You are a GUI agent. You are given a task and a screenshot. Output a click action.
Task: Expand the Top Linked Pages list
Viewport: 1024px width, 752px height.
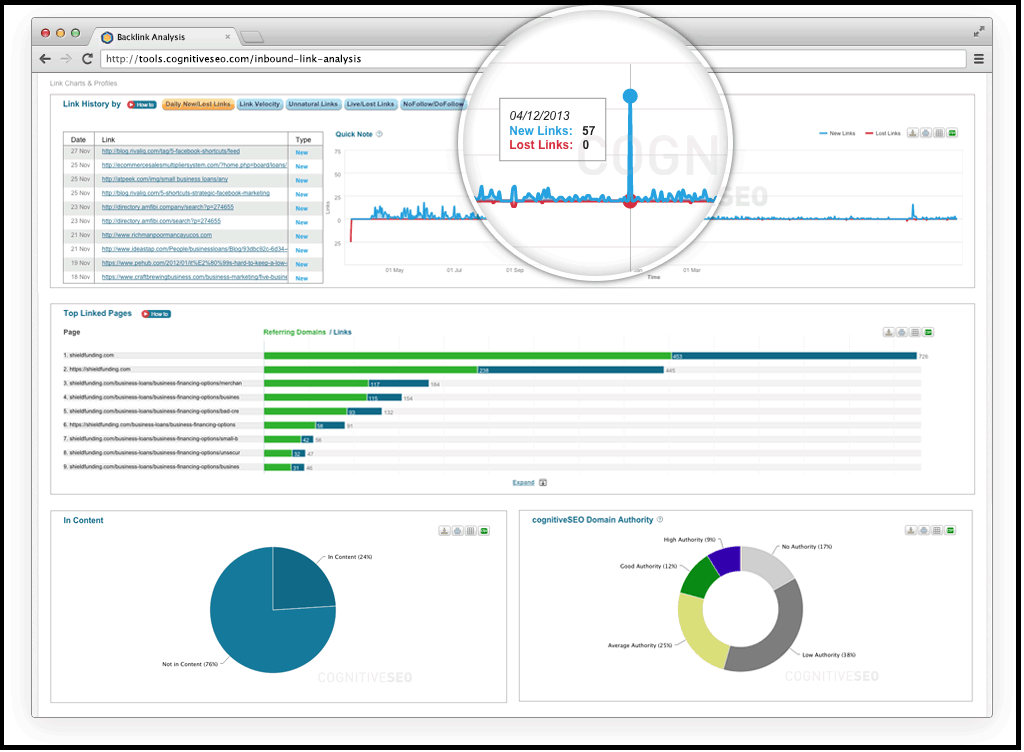[524, 482]
